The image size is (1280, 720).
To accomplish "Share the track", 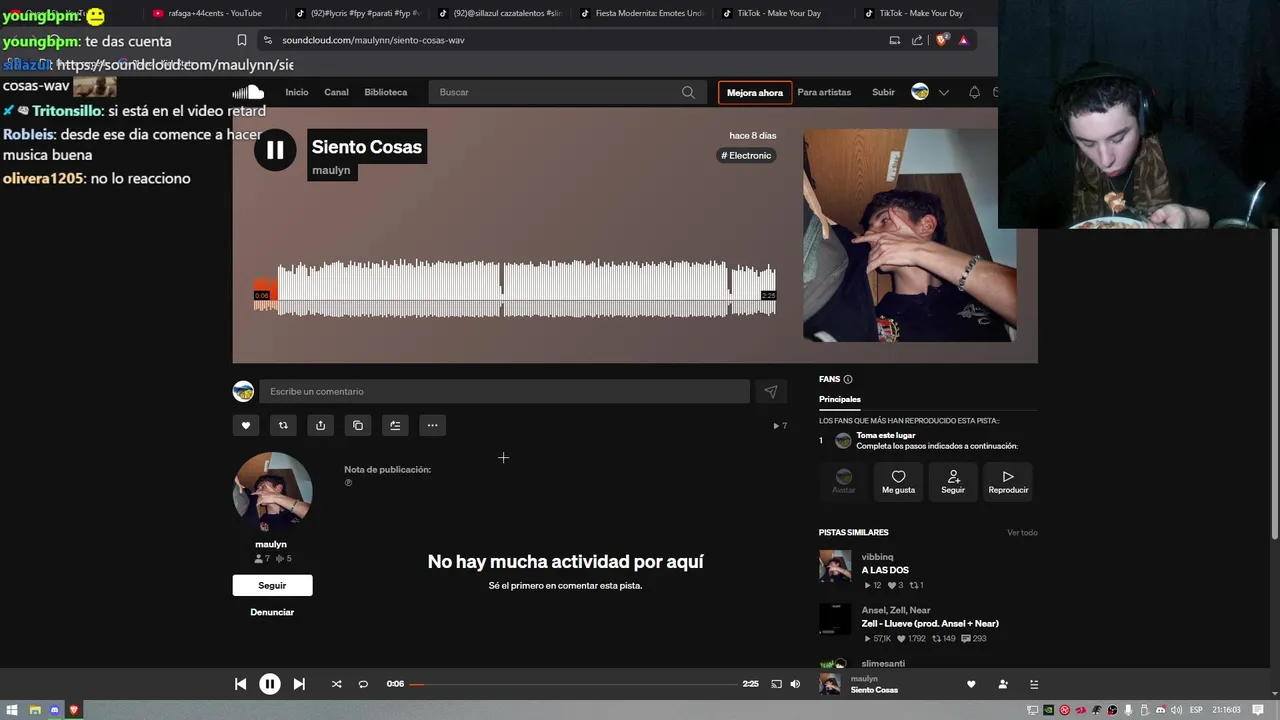I will 320,425.
